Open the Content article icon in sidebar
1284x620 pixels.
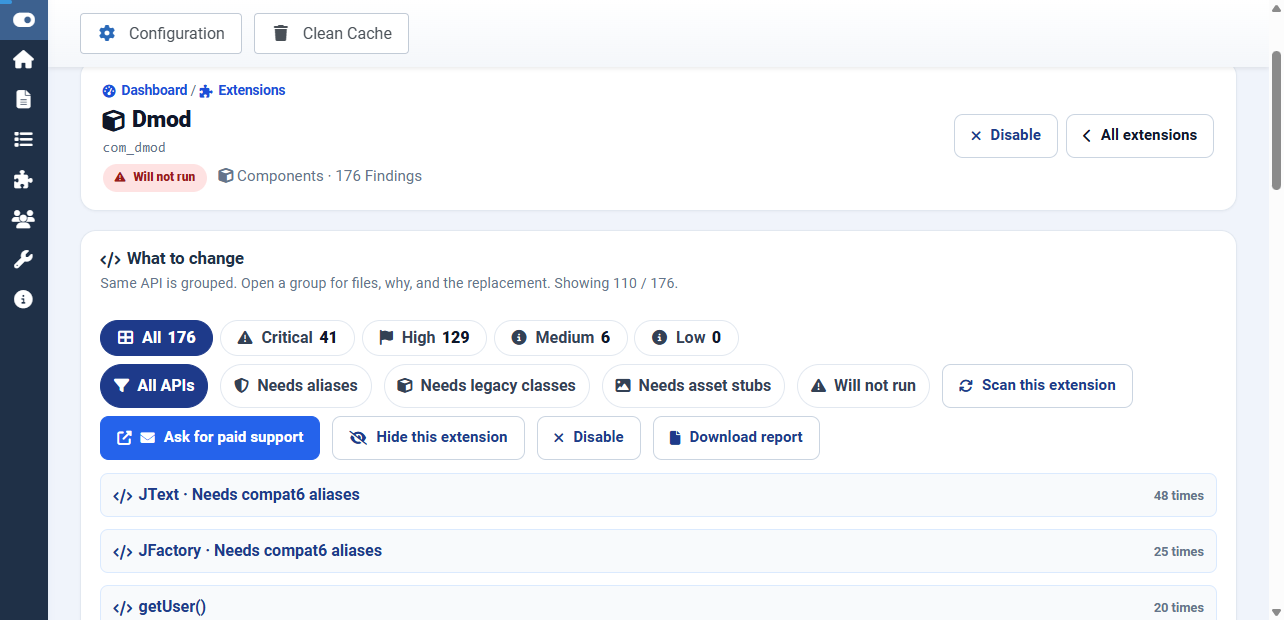pos(23,99)
